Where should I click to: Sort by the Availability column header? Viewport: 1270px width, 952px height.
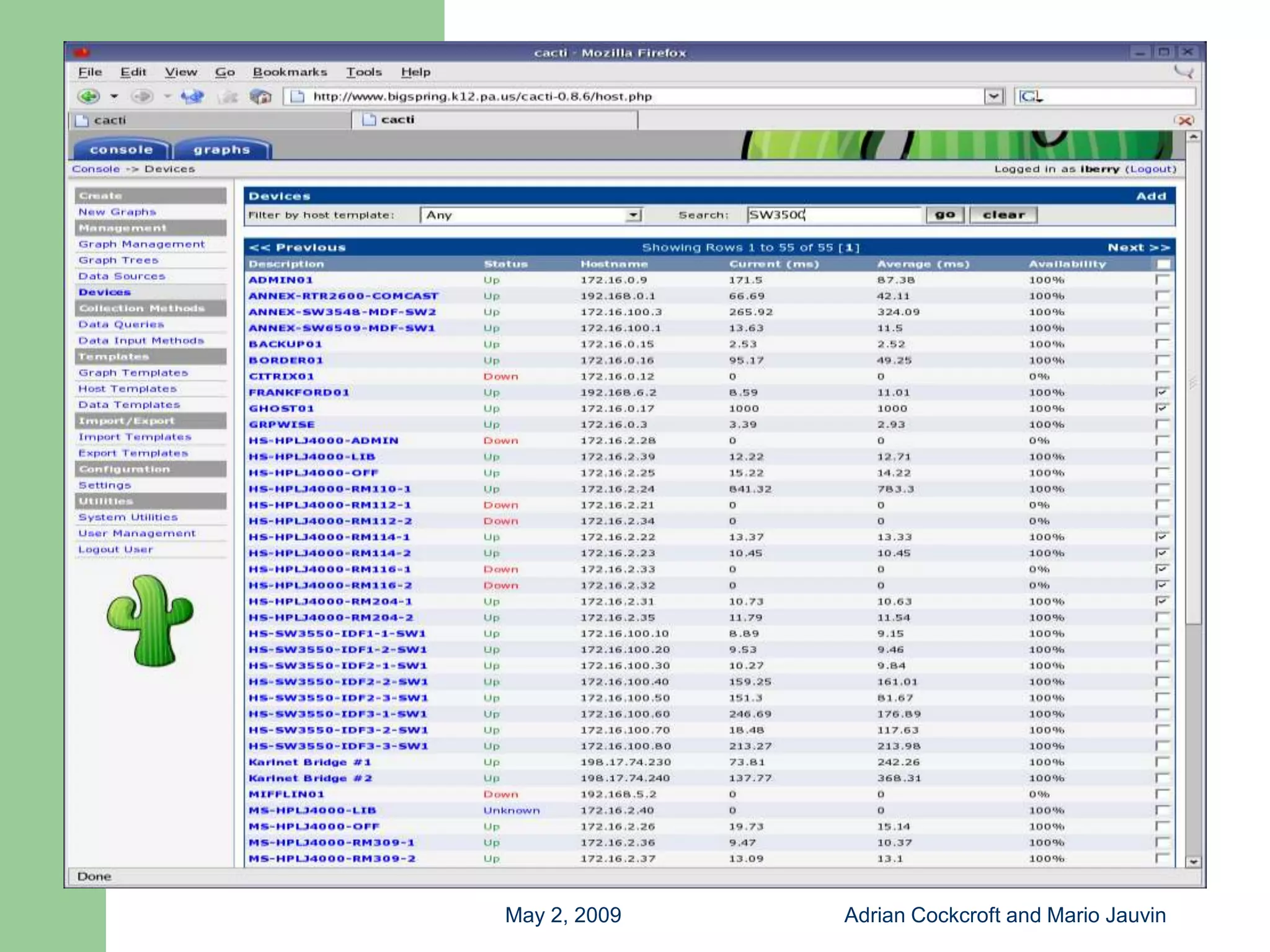(x=1067, y=264)
